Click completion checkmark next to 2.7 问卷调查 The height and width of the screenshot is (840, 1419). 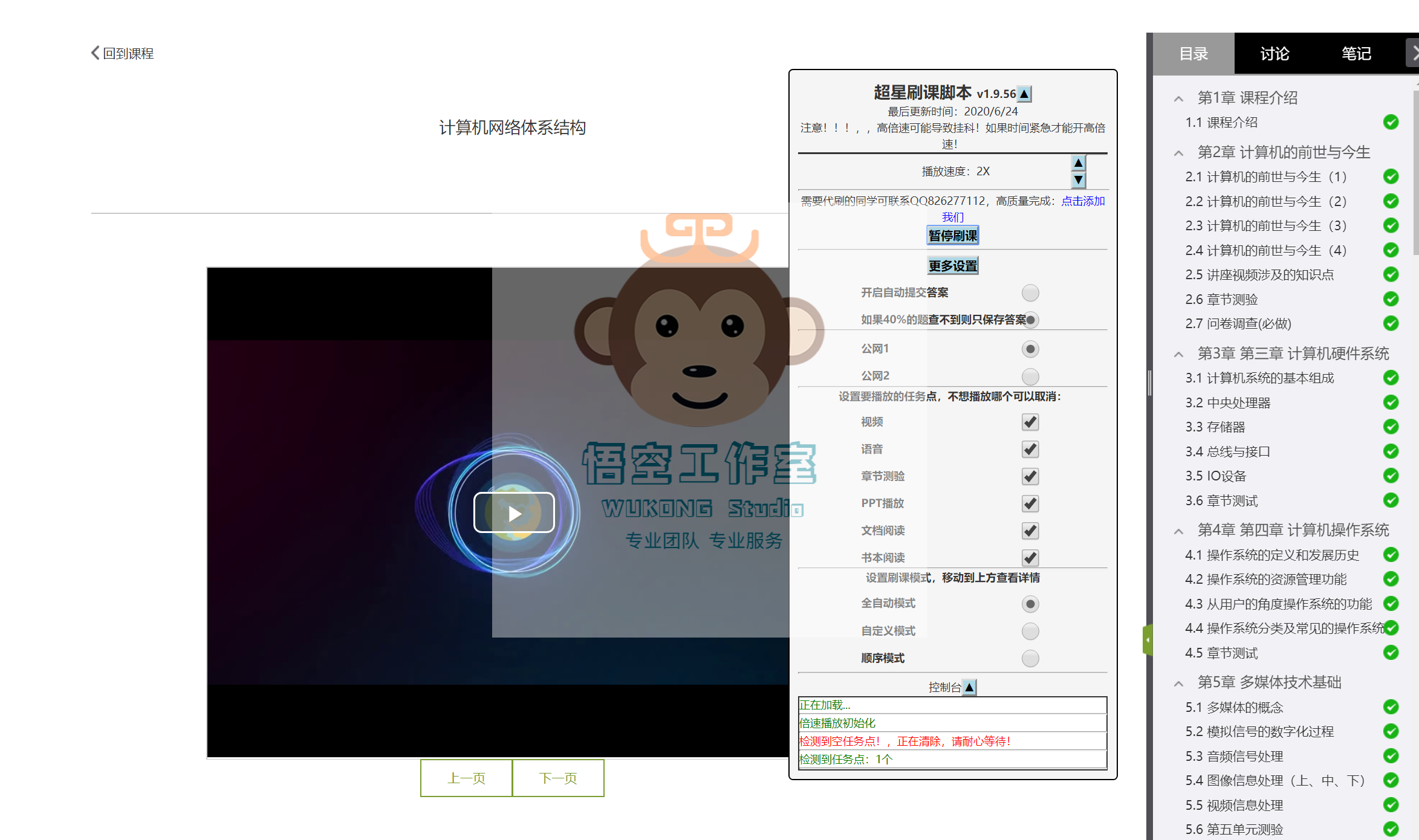1391,323
